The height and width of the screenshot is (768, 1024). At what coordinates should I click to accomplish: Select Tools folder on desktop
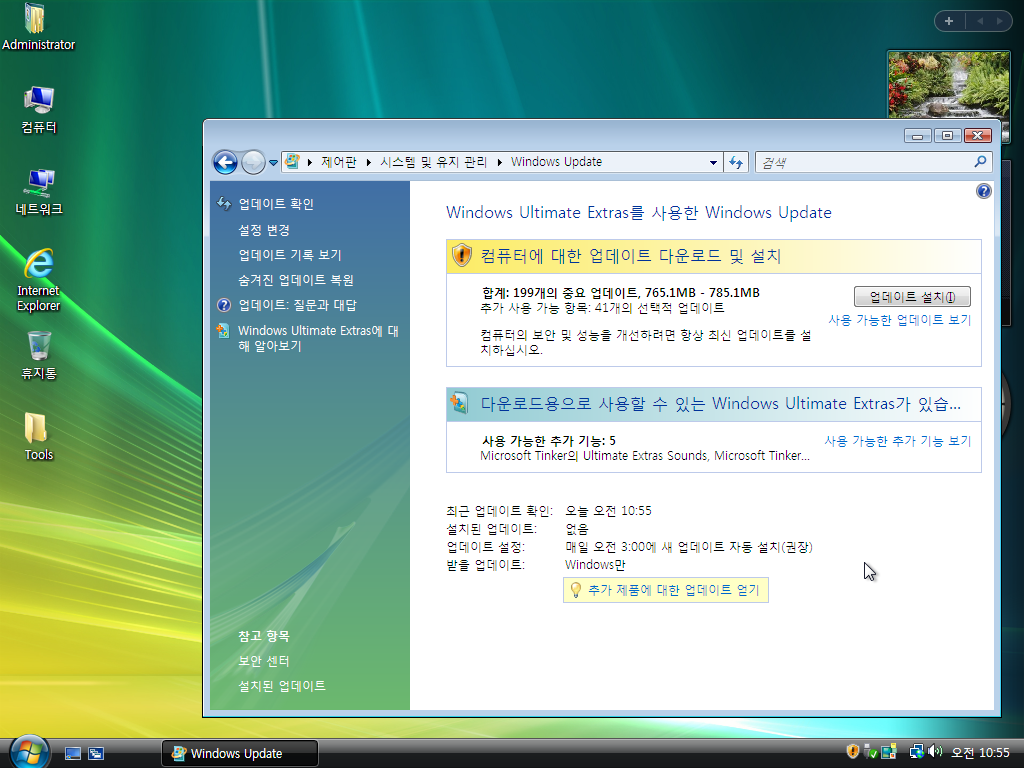pos(39,437)
